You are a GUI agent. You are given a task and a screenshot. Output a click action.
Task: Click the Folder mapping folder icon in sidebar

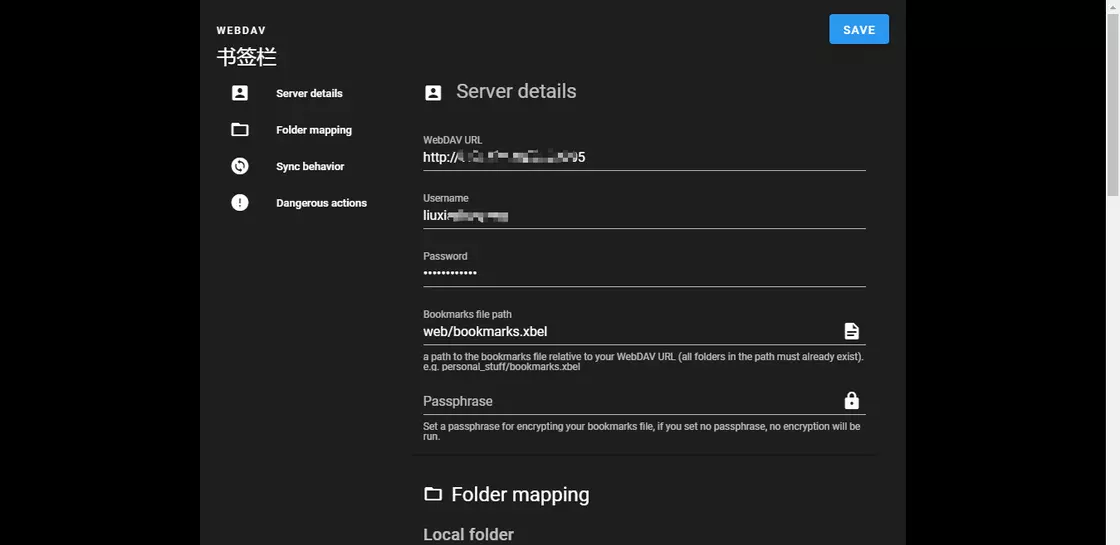(240, 130)
